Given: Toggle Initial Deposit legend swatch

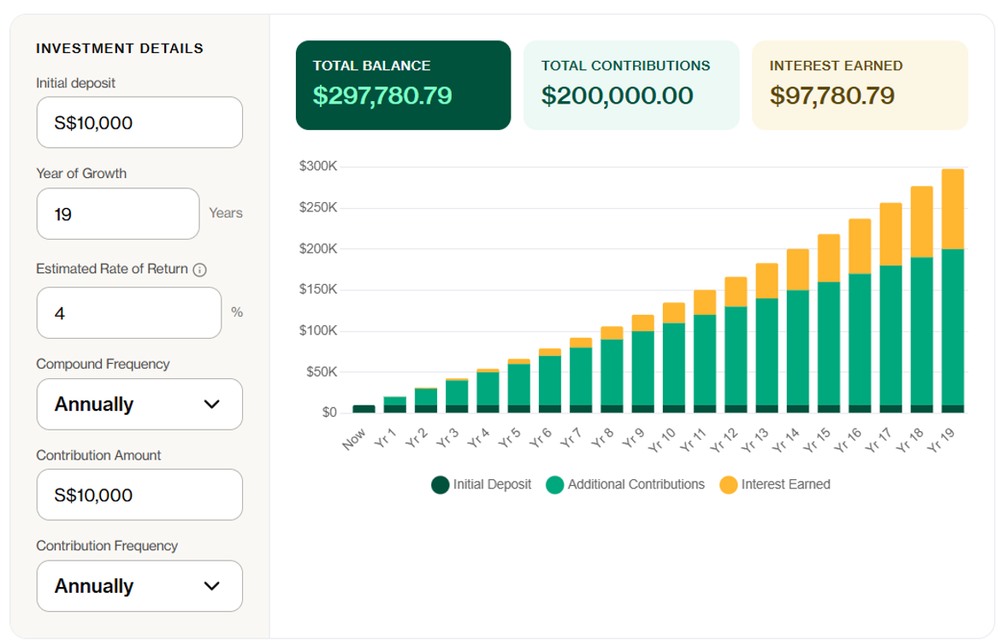Looking at the screenshot, I should (x=440, y=485).
